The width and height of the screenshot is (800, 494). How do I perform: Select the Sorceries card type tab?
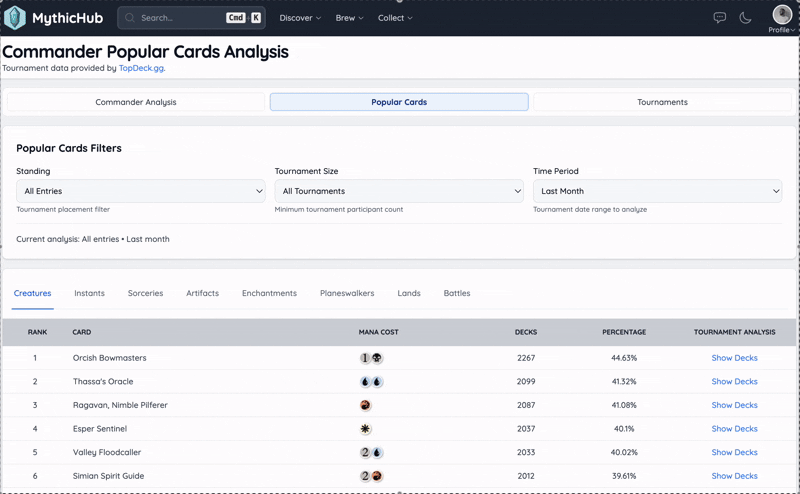coord(145,293)
